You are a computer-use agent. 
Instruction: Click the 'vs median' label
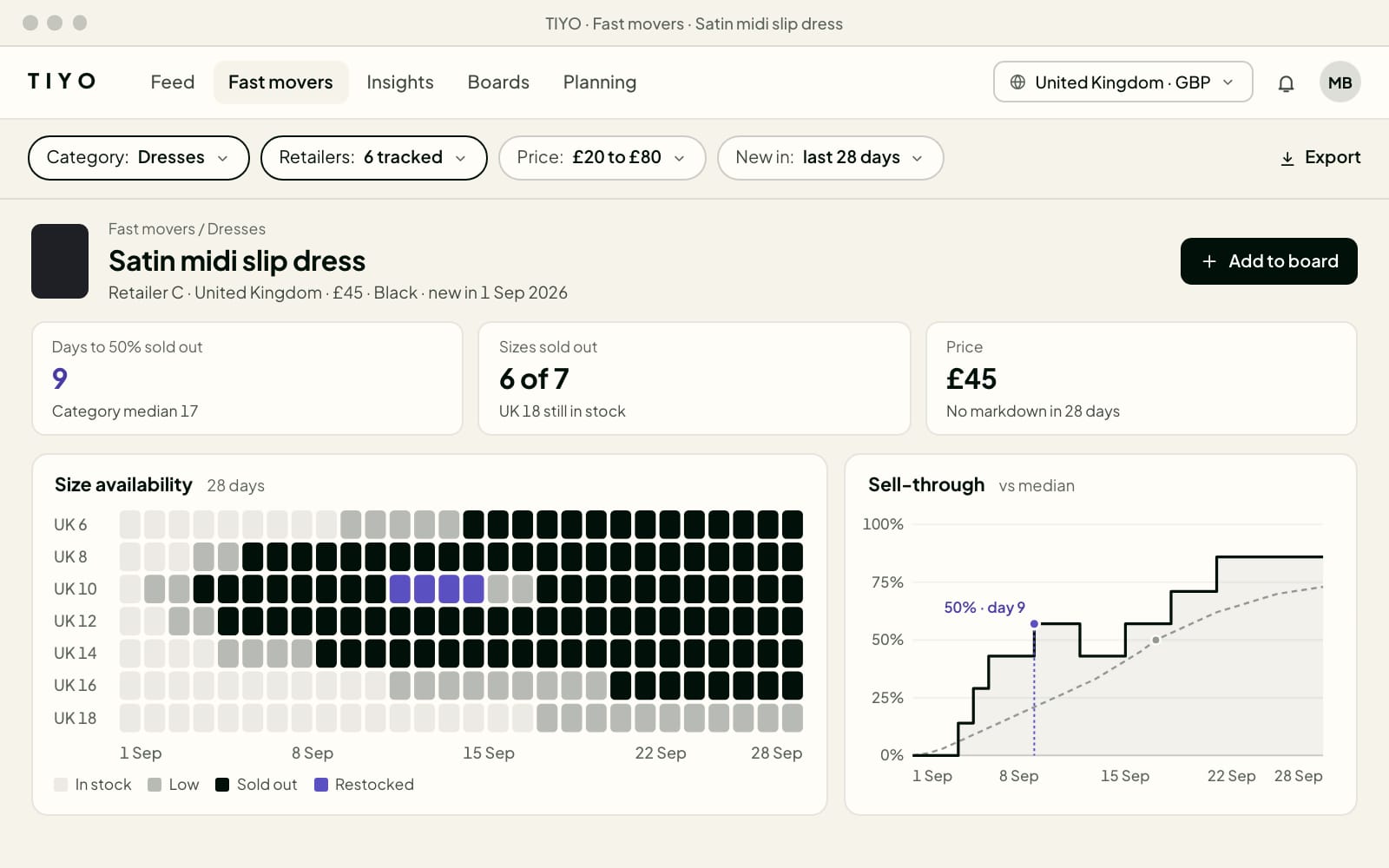(1037, 486)
